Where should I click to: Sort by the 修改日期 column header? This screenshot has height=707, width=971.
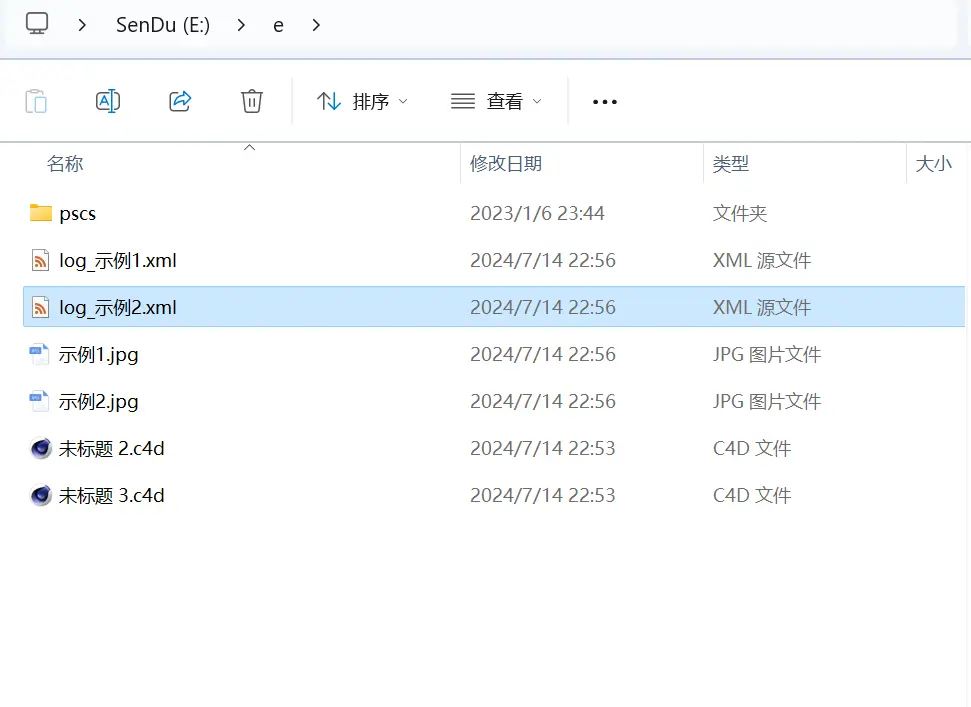[x=506, y=163]
